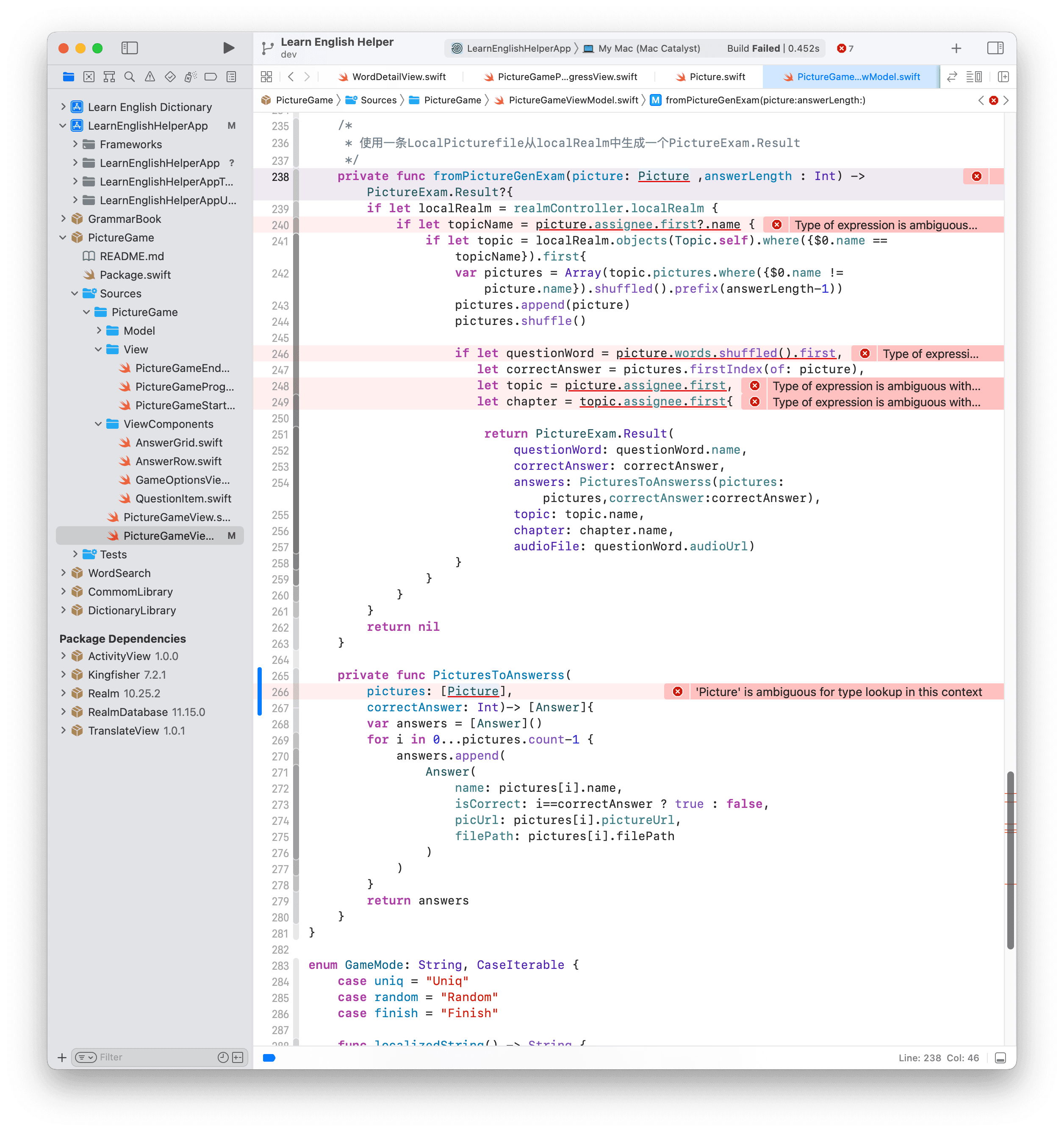Switch to the Picture.swift tab
Image resolution: width=1064 pixels, height=1132 pixels.
tap(717, 77)
